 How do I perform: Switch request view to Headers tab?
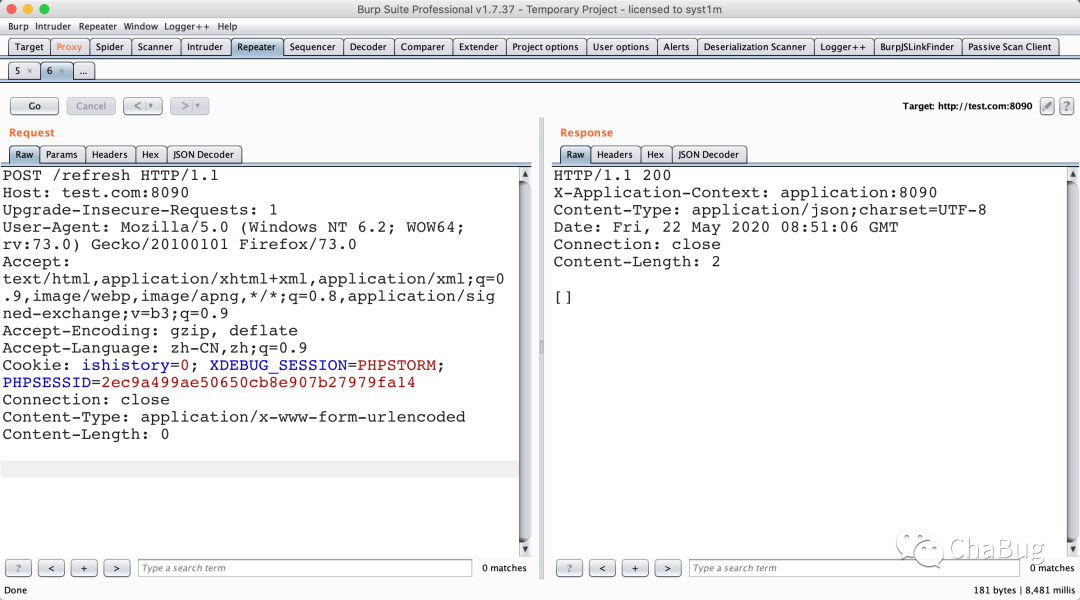[110, 155]
